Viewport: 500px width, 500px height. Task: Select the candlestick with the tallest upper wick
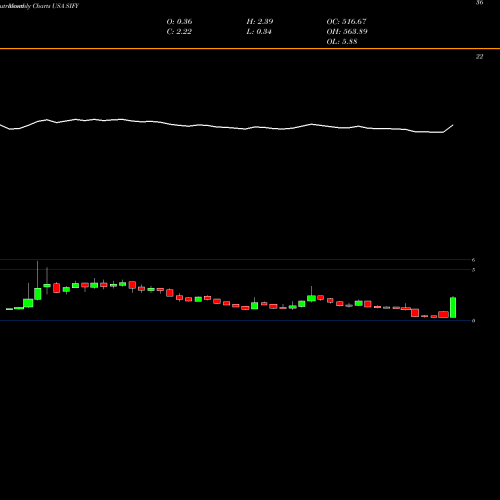coord(38,281)
